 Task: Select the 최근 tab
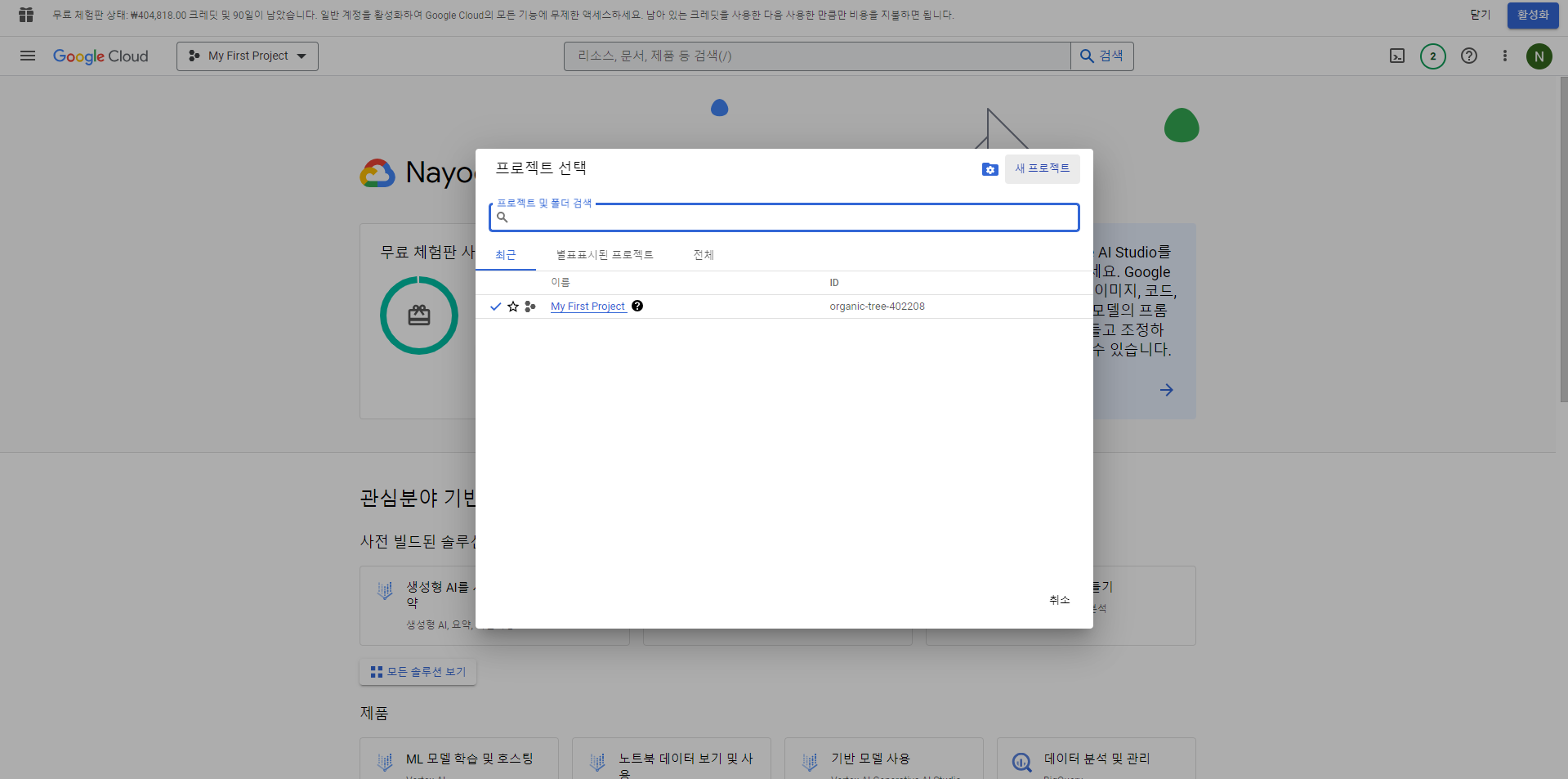(x=506, y=255)
